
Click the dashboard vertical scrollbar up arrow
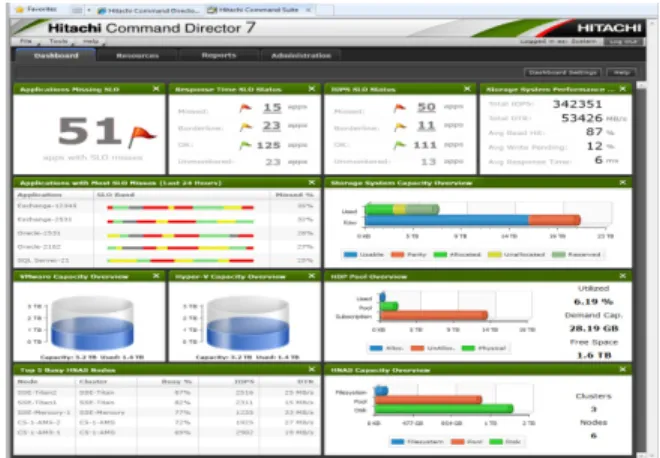coord(641,85)
